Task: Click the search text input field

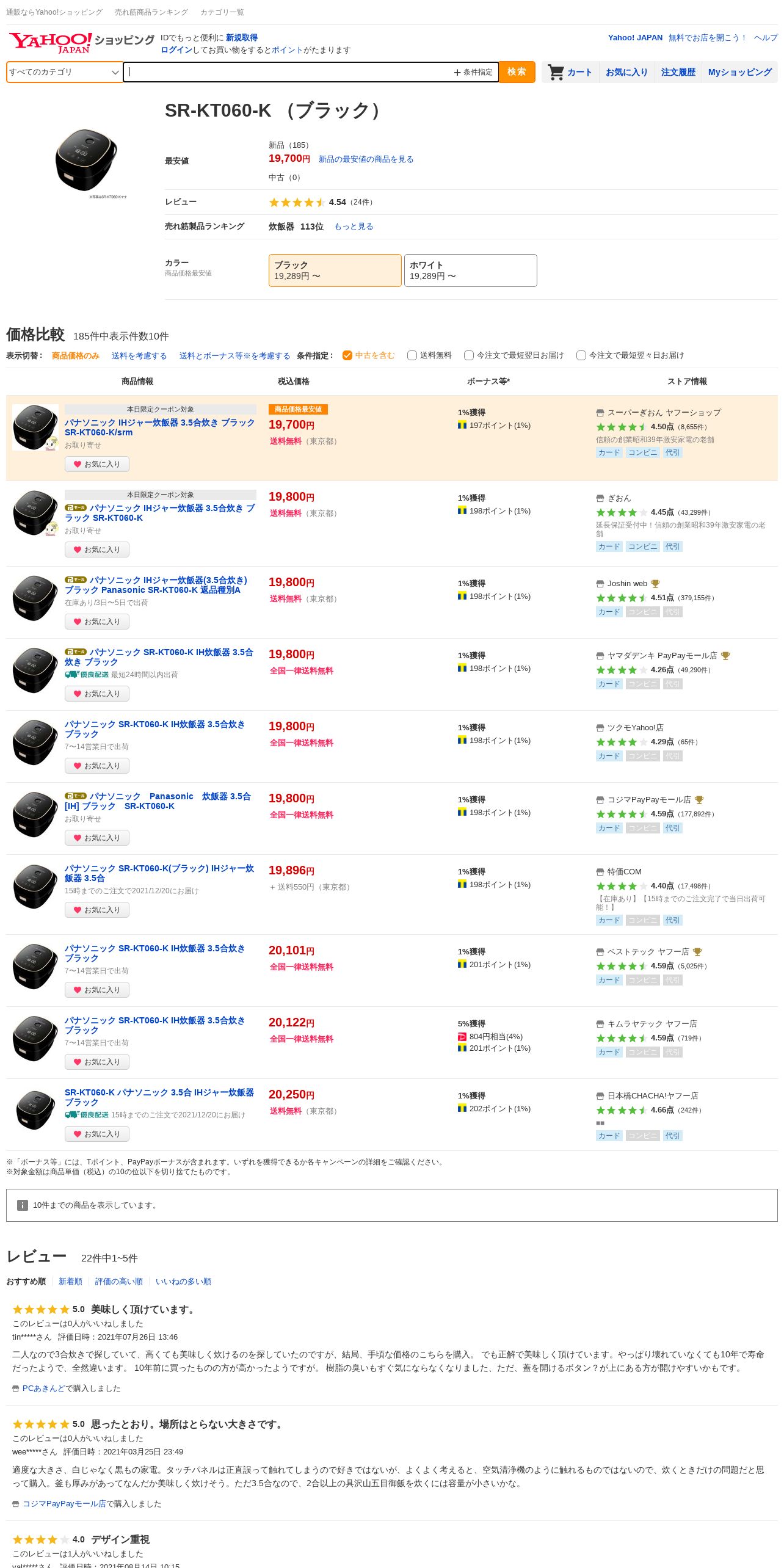Action: pyautogui.click(x=288, y=72)
